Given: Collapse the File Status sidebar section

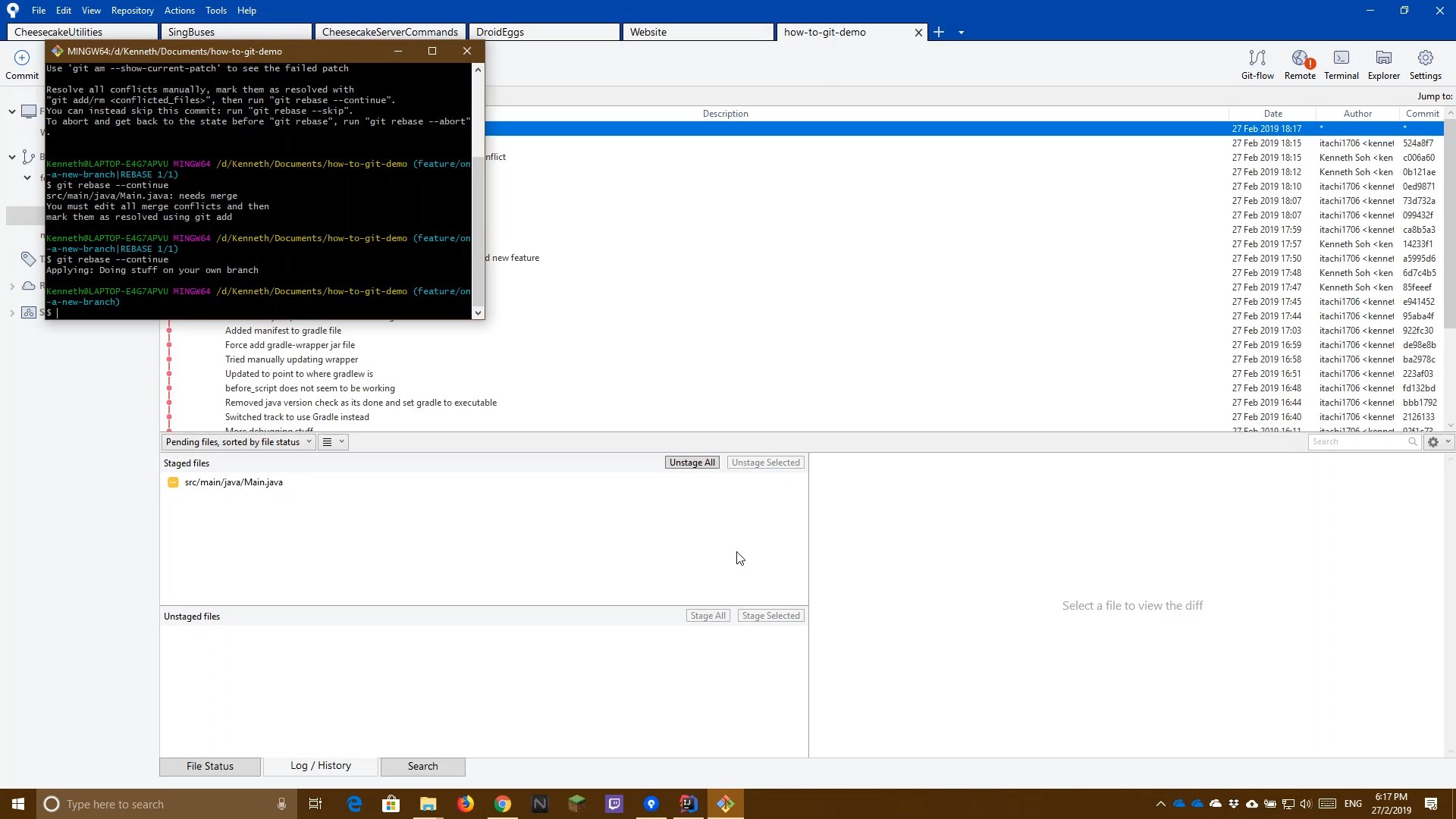Looking at the screenshot, I should tap(12, 111).
